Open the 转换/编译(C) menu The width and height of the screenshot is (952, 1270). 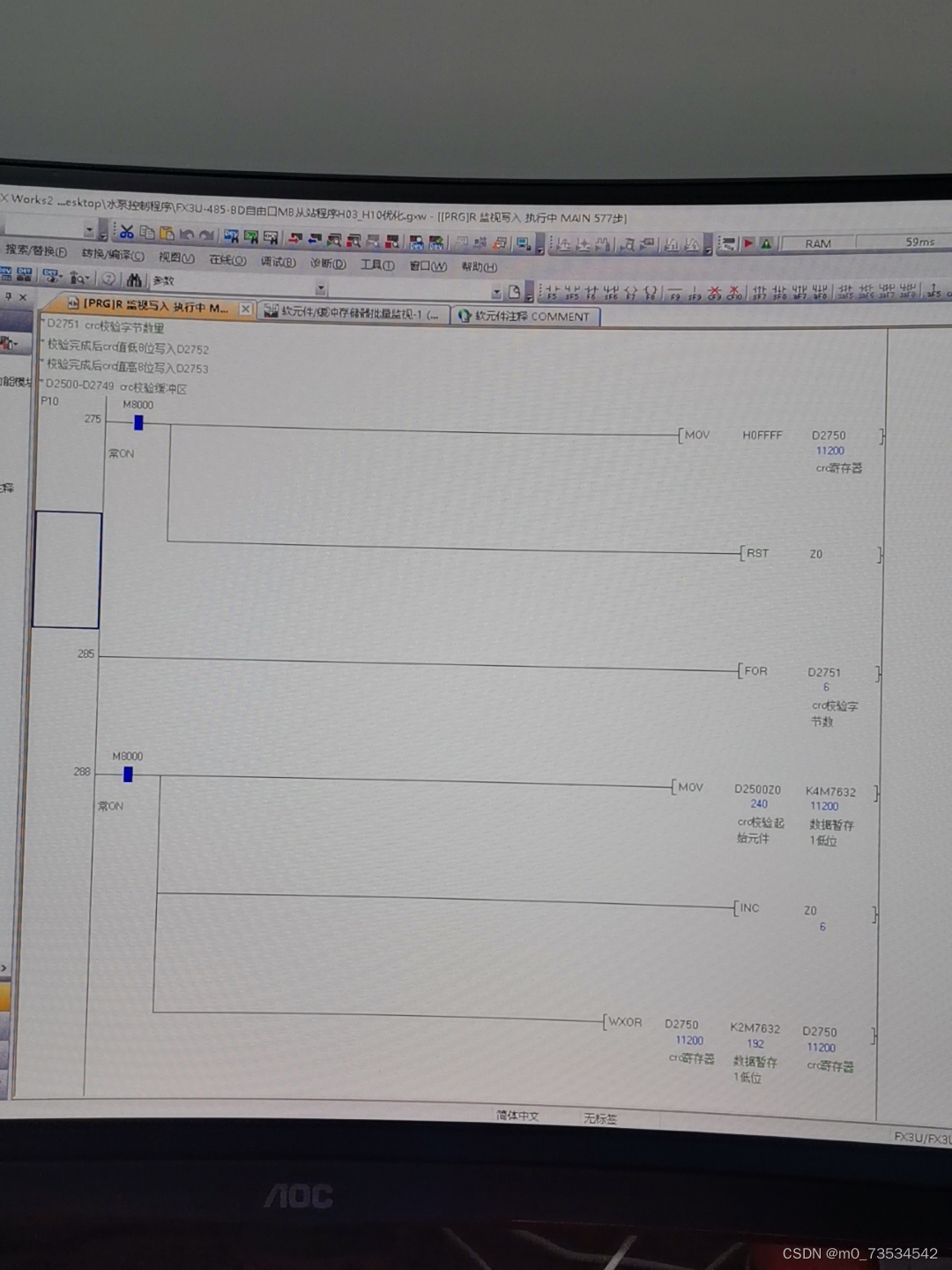113,254
